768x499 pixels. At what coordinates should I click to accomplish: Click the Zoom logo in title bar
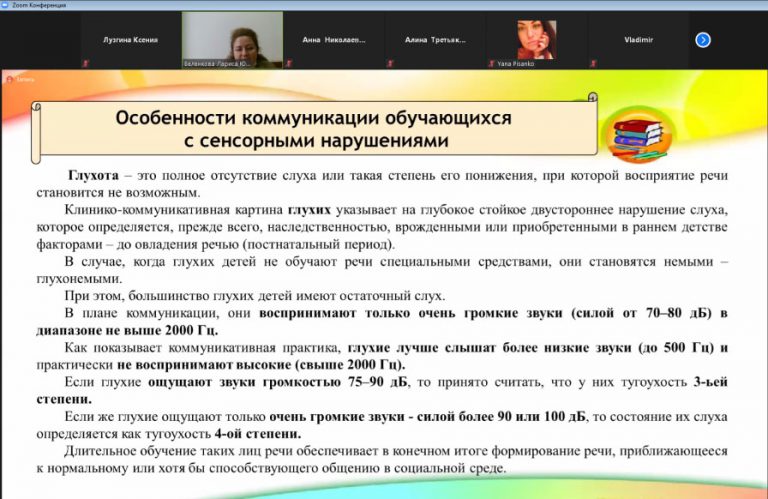click(5, 4)
